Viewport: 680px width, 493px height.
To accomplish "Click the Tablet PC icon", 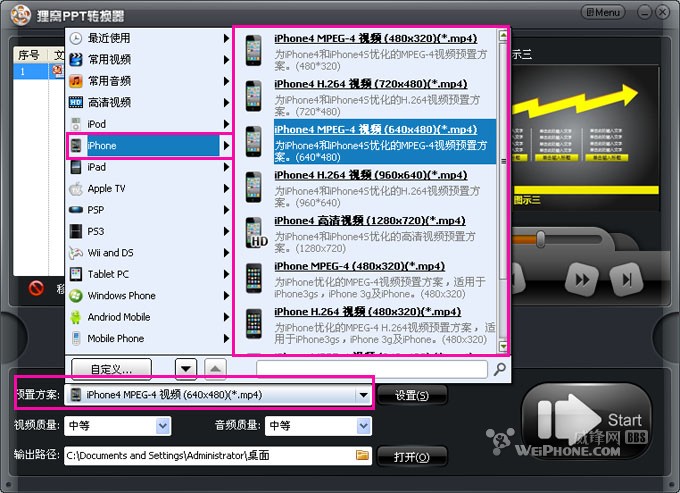I will pyautogui.click(x=76, y=274).
